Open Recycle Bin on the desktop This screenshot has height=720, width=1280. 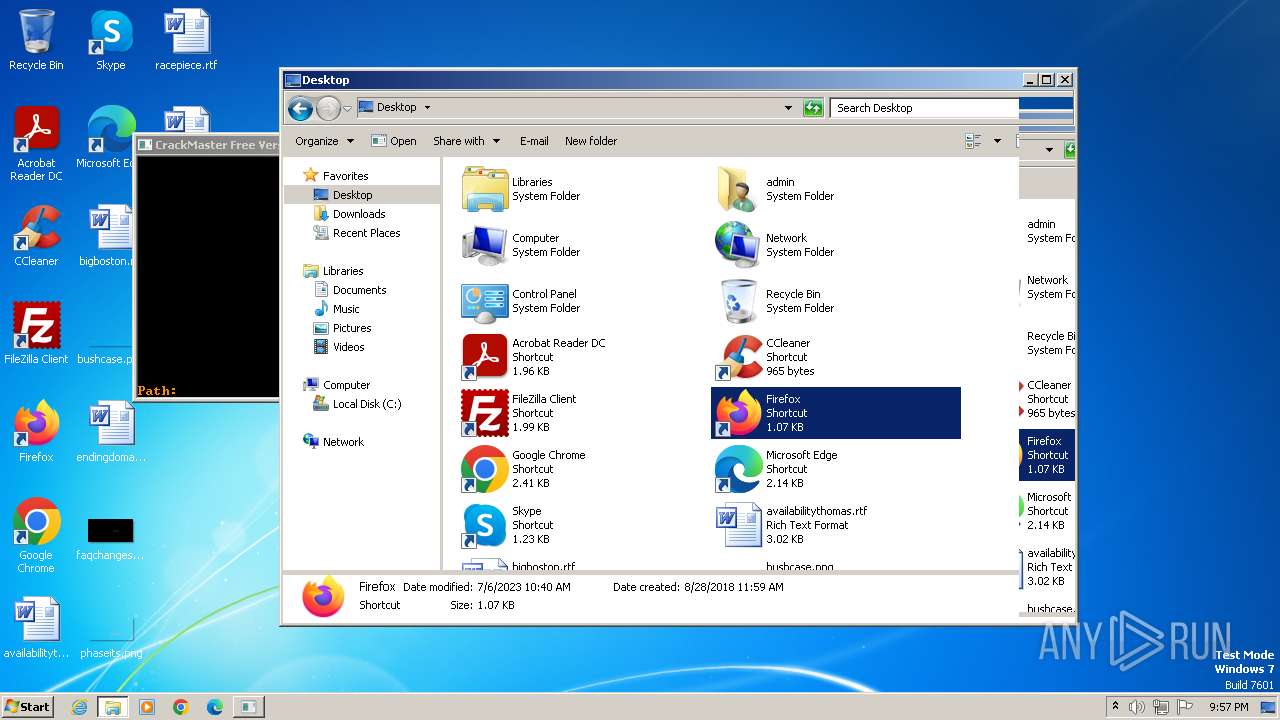[36, 40]
